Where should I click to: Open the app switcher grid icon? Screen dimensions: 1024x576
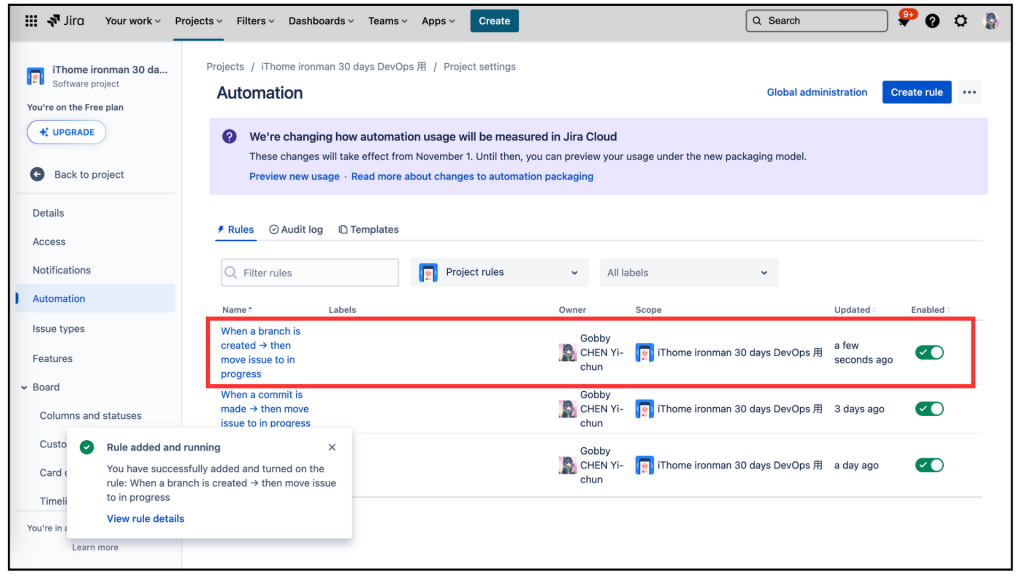click(31, 21)
